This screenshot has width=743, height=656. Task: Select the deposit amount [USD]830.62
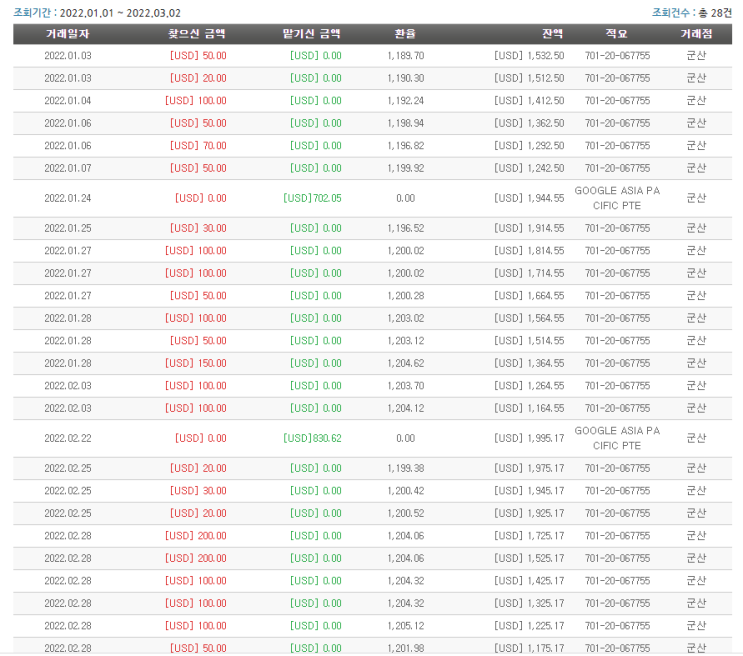coord(312,438)
